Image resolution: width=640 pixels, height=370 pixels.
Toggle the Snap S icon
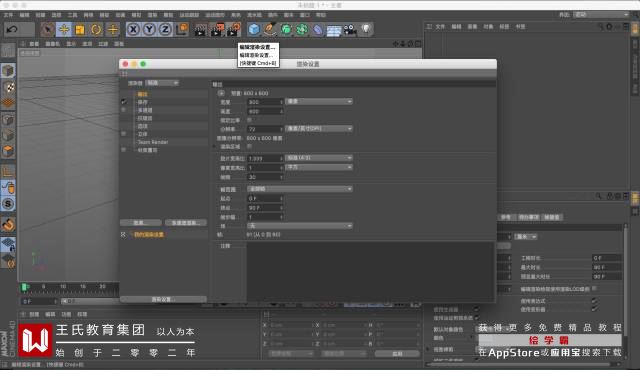click(x=8, y=204)
